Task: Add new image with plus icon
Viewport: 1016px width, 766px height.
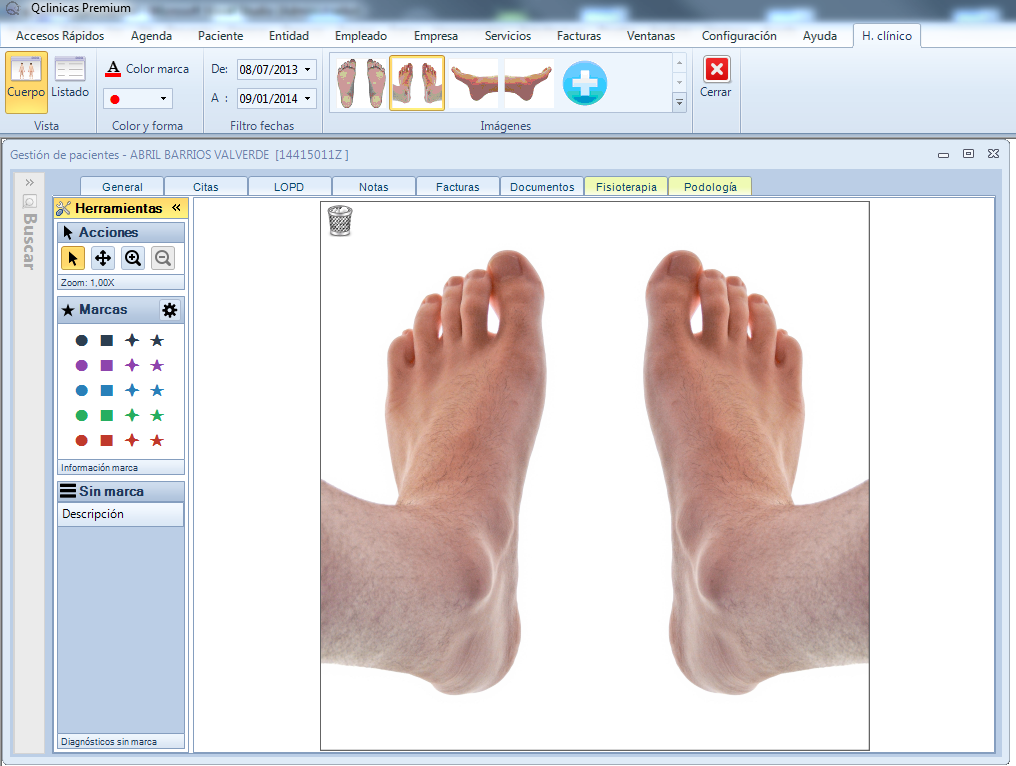Action: 584,83
